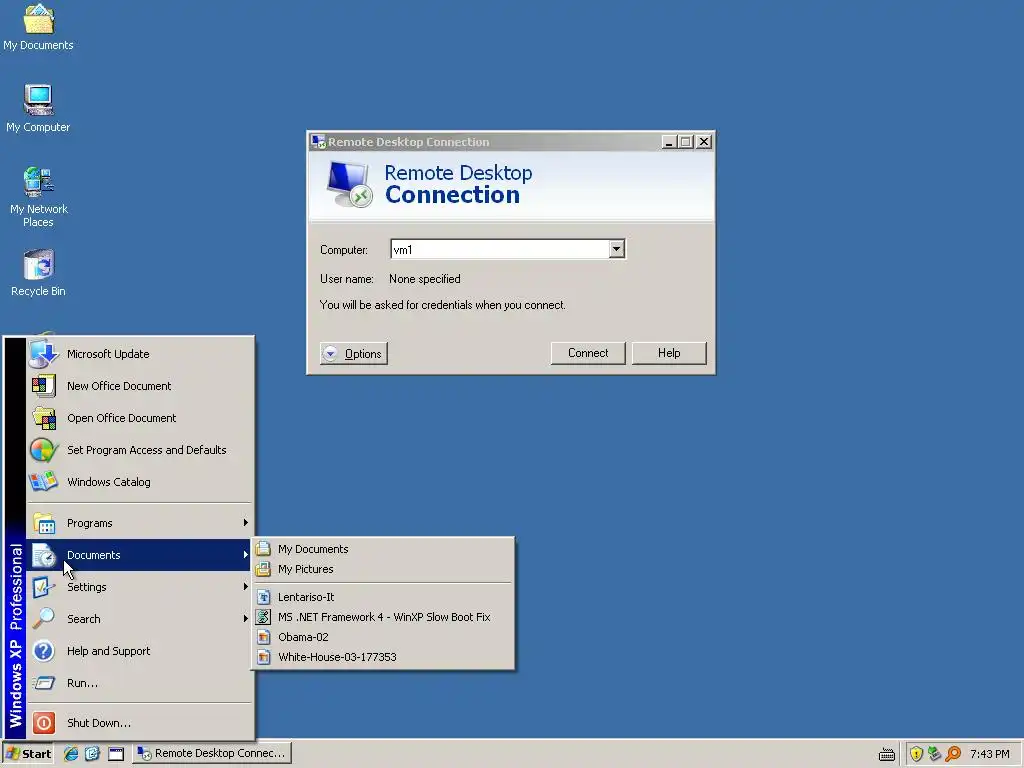Select Remote Desktop Connection taskbar button
The width and height of the screenshot is (1024, 768).
point(212,754)
